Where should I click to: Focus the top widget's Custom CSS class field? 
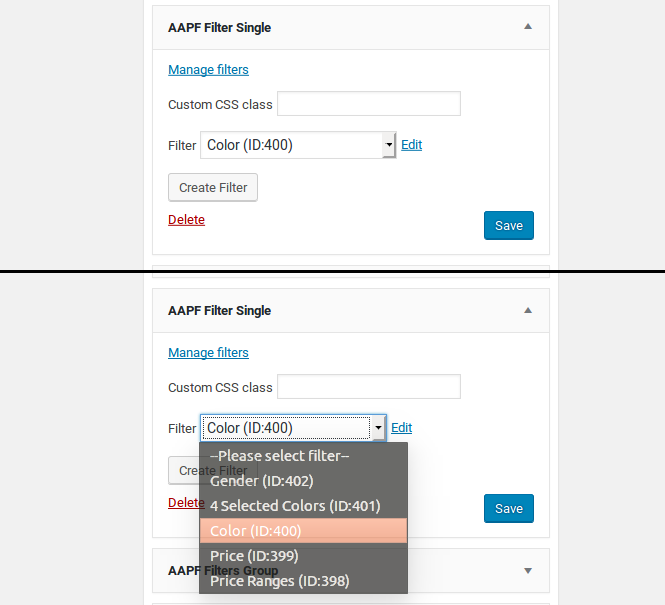tap(368, 104)
